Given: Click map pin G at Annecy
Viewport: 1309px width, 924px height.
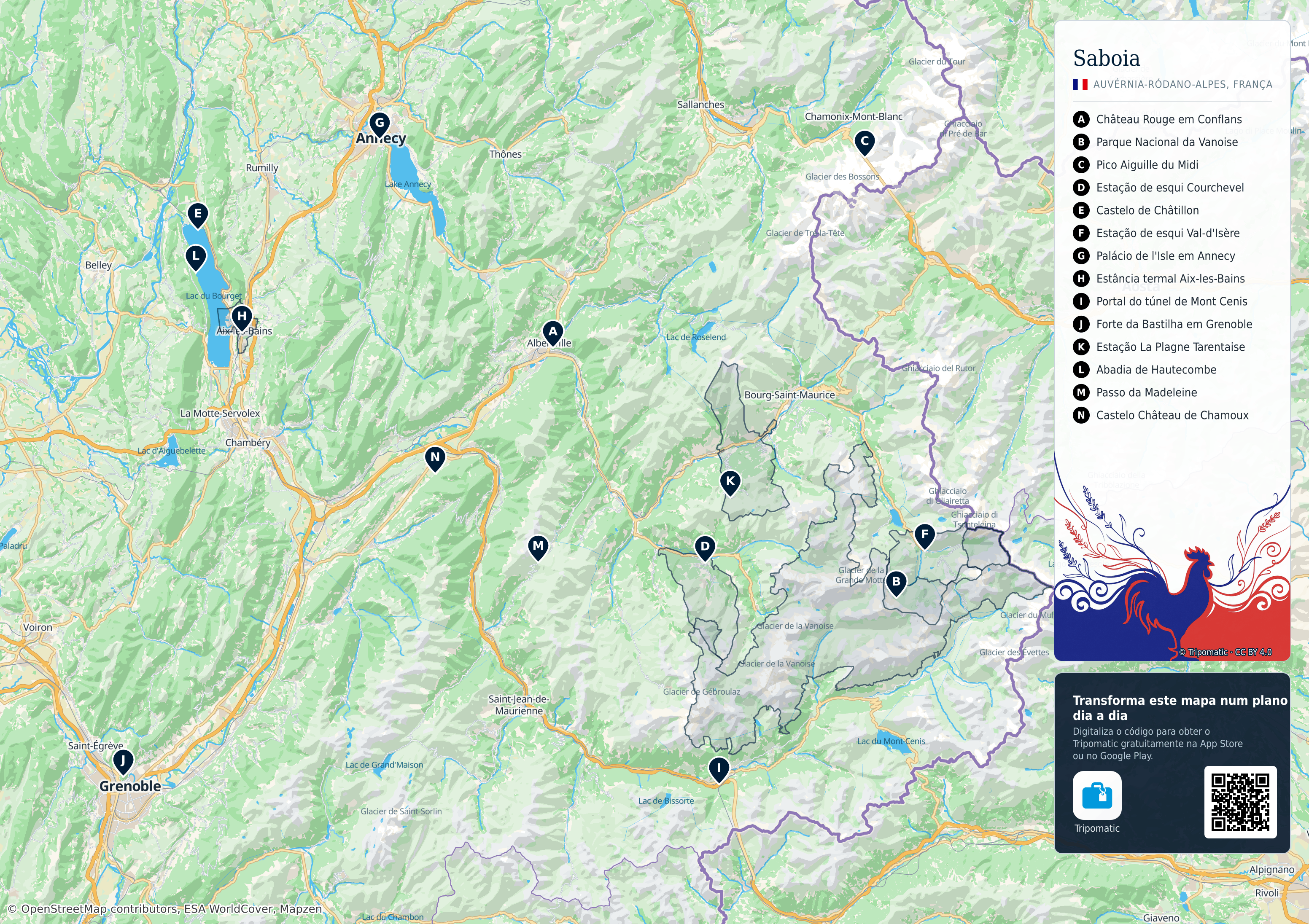Looking at the screenshot, I should point(379,125).
